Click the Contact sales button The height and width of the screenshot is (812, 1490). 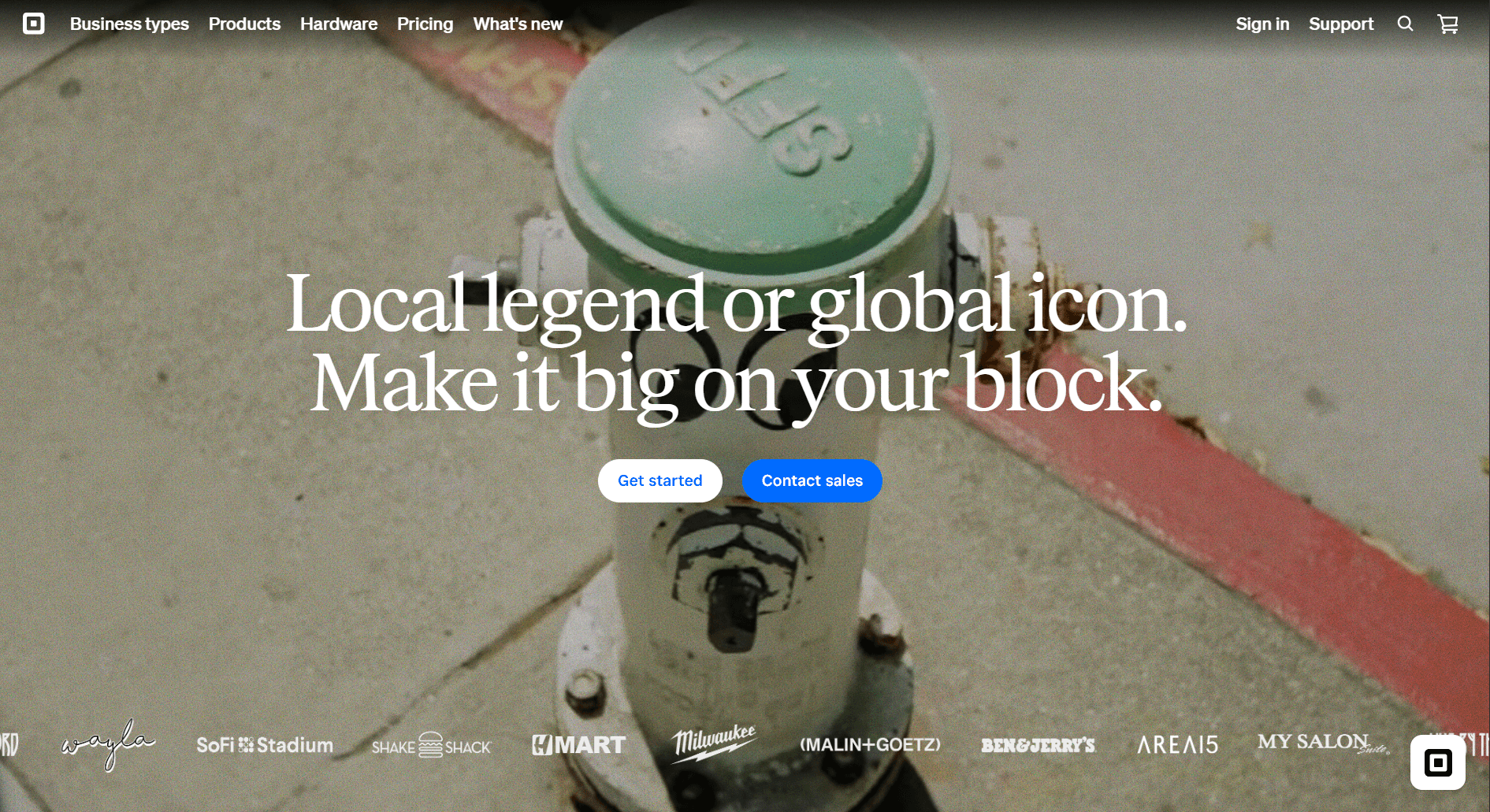coord(812,480)
